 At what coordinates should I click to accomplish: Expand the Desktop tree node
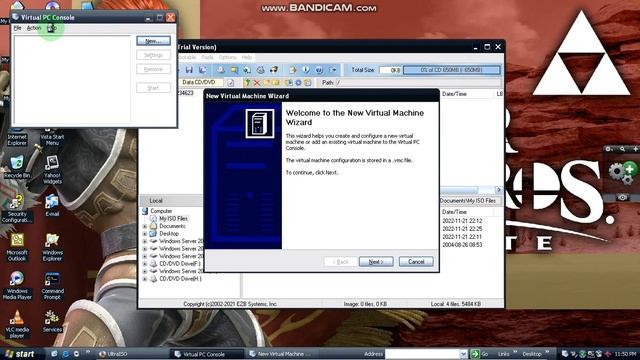click(x=145, y=234)
